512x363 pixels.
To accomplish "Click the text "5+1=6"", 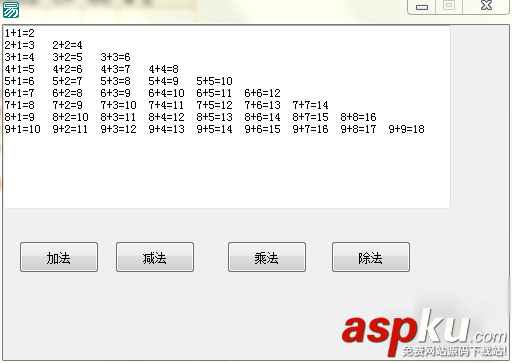I will pos(20,81).
